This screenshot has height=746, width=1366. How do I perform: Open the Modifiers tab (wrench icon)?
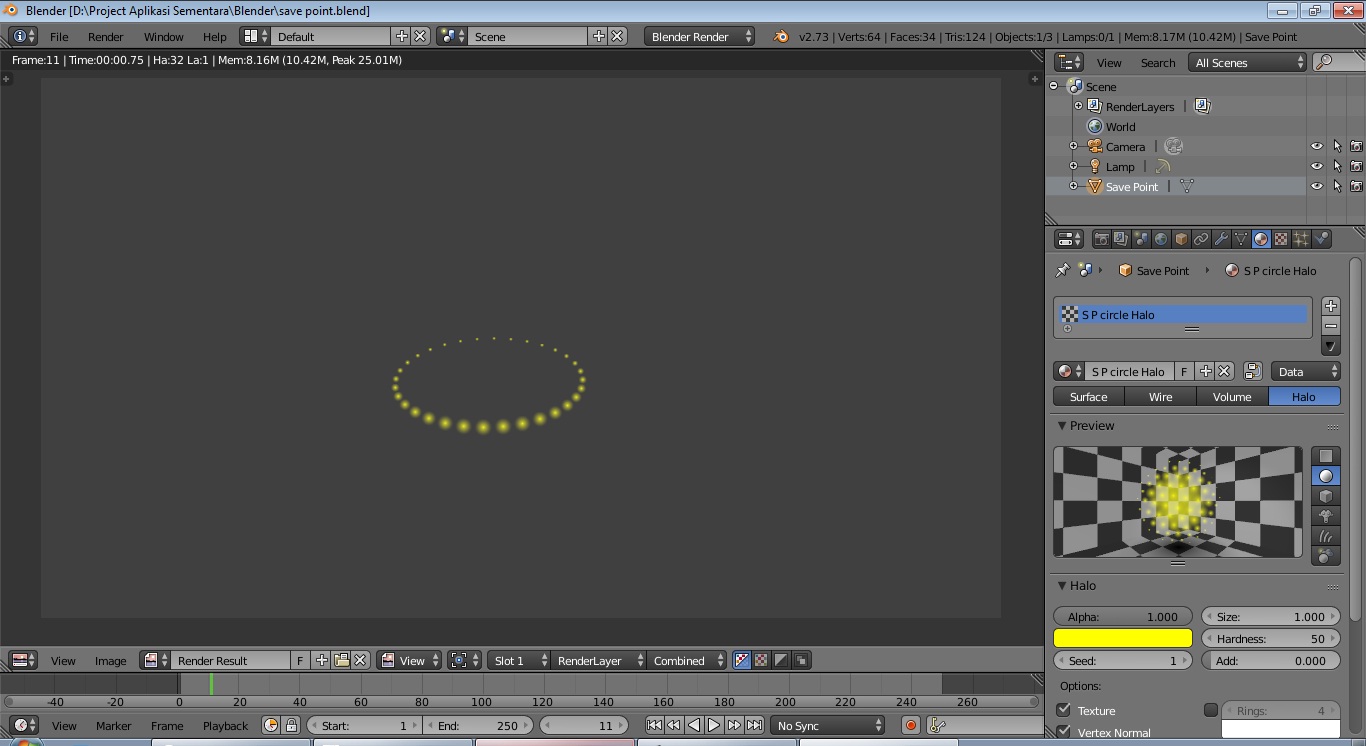pyautogui.click(x=1221, y=239)
